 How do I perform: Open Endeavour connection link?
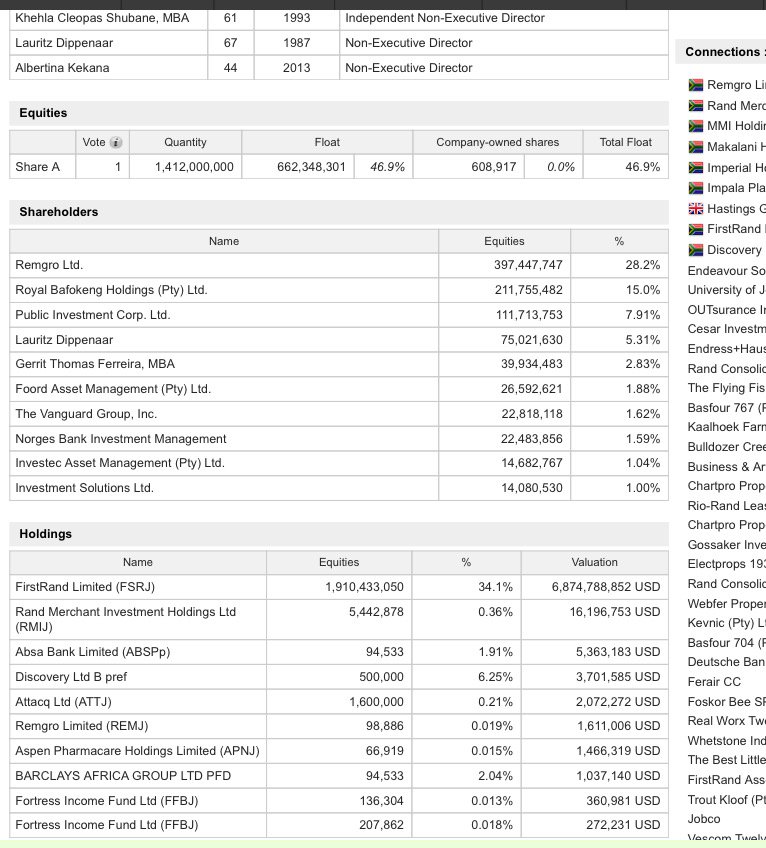[x=727, y=270]
